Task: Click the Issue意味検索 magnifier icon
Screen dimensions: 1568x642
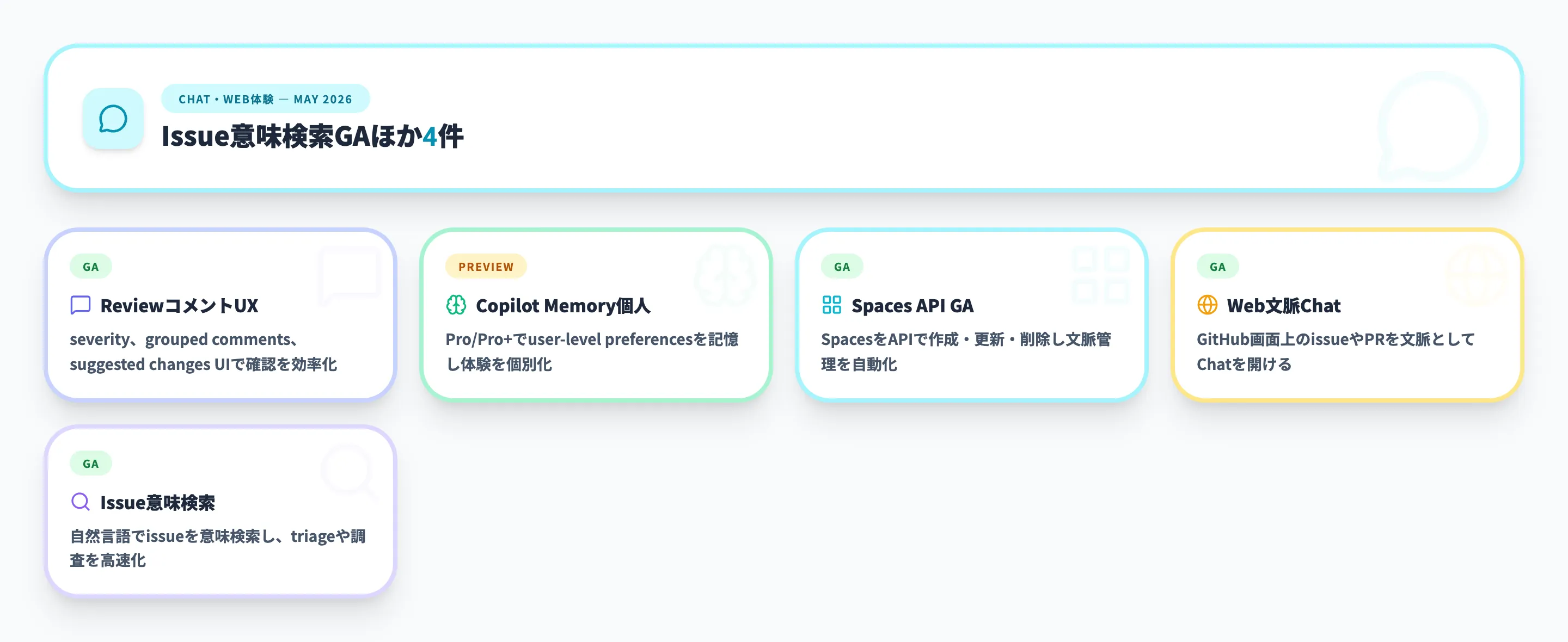Action: pyautogui.click(x=81, y=502)
